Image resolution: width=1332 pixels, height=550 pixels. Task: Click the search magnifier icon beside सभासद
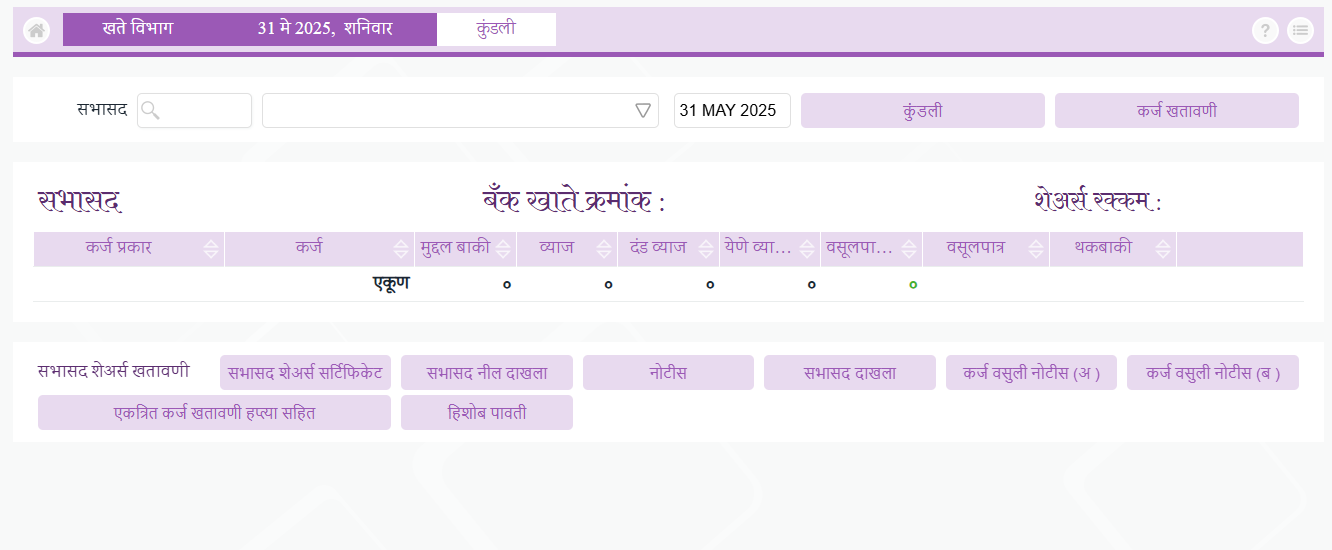click(150, 111)
